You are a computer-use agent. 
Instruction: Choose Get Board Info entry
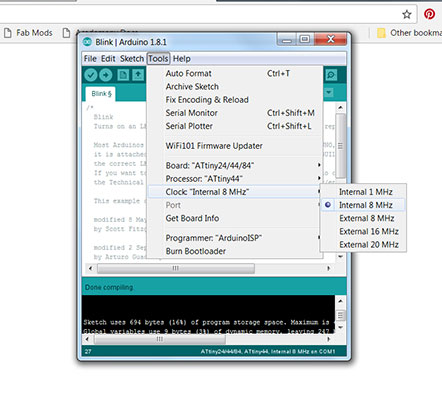coord(235,218)
